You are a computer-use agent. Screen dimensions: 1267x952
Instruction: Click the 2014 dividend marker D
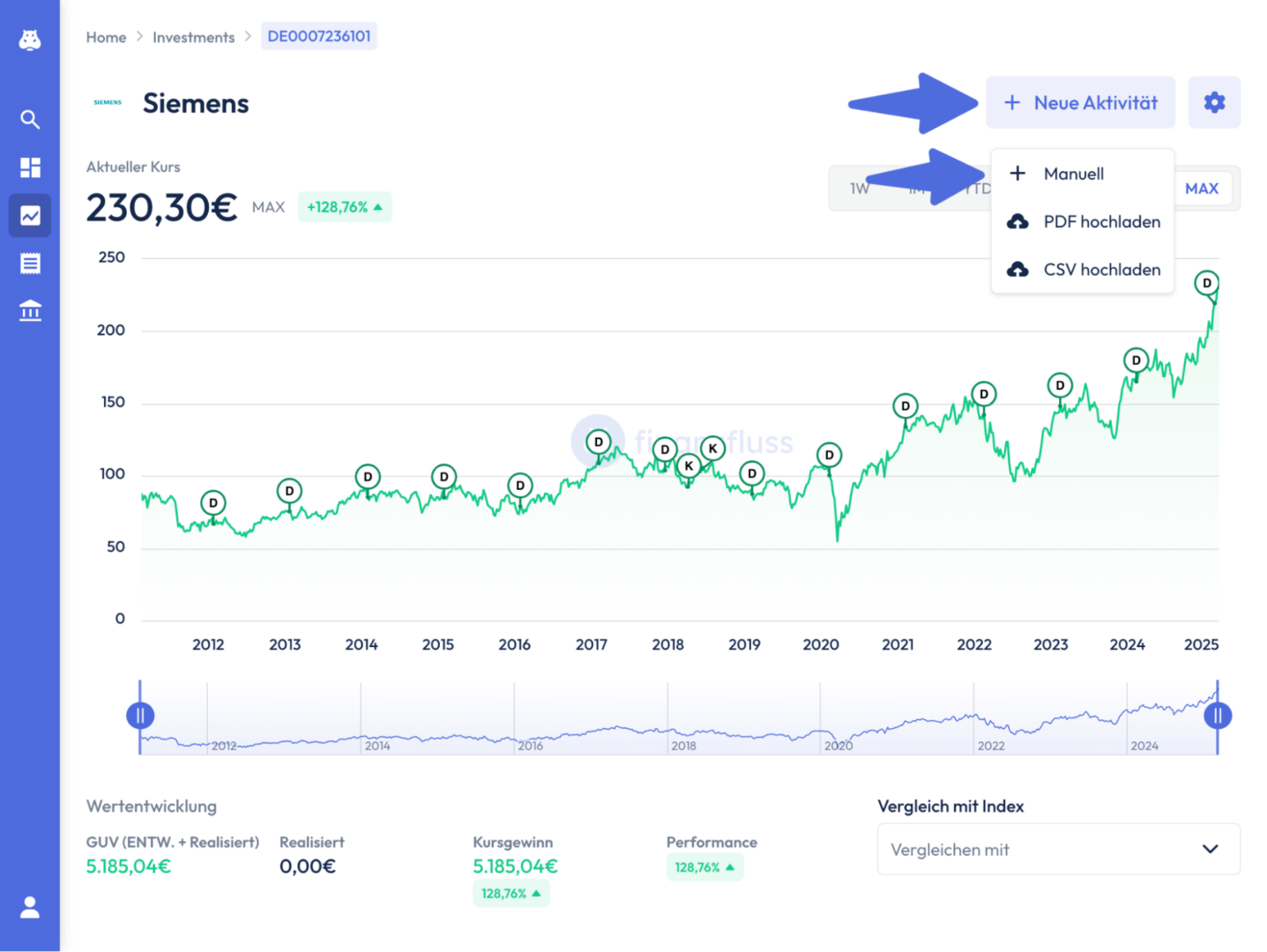click(x=368, y=477)
